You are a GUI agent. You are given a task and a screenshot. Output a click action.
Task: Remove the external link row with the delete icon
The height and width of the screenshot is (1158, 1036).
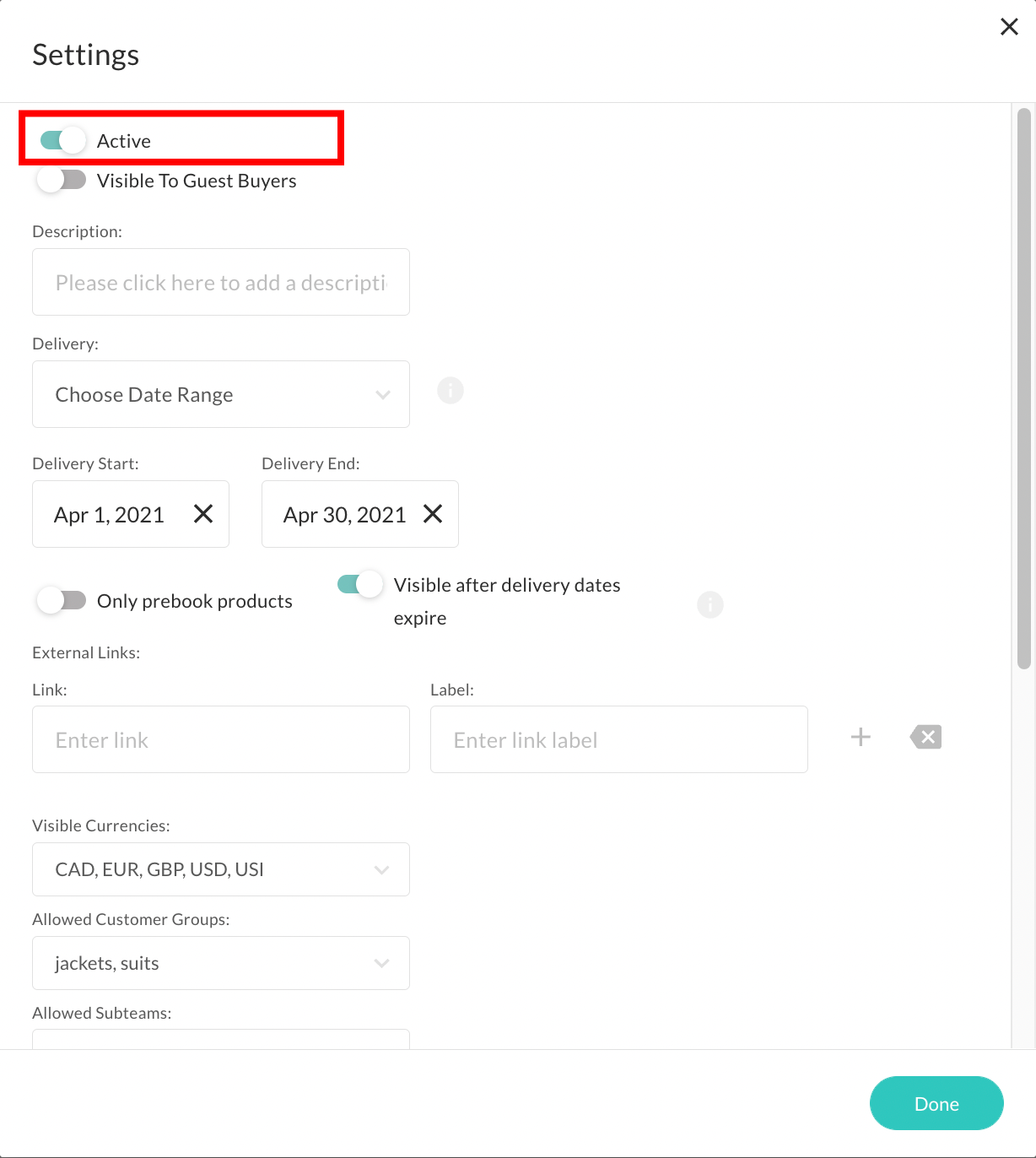tap(926, 738)
